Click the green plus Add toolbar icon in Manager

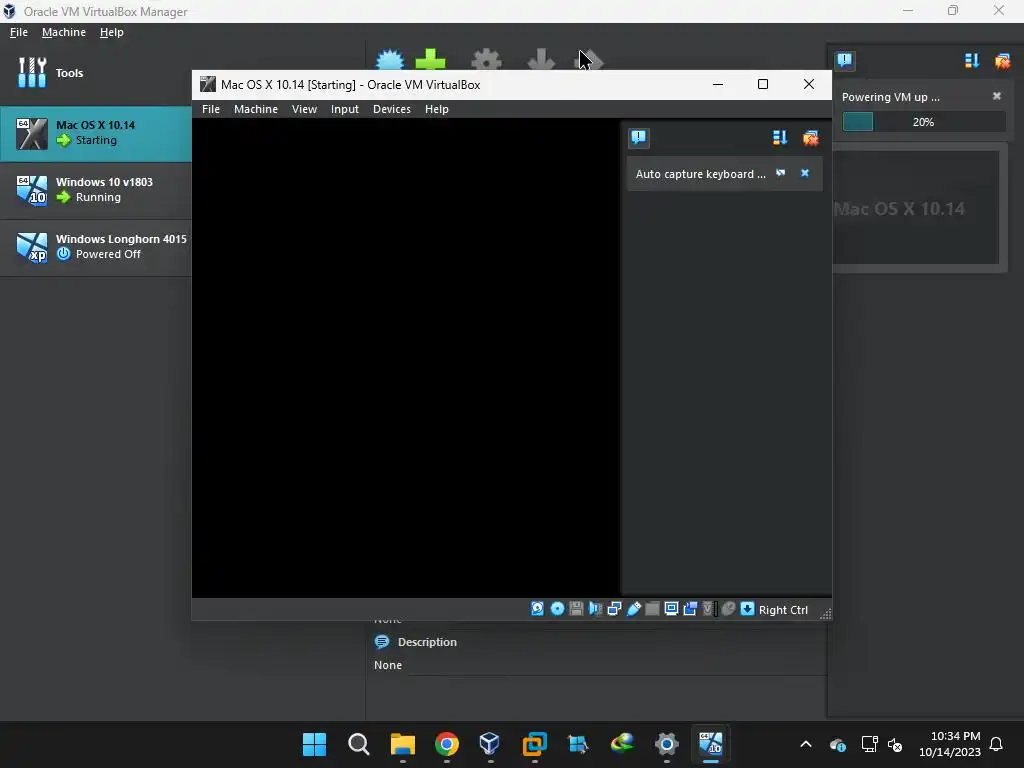point(430,59)
